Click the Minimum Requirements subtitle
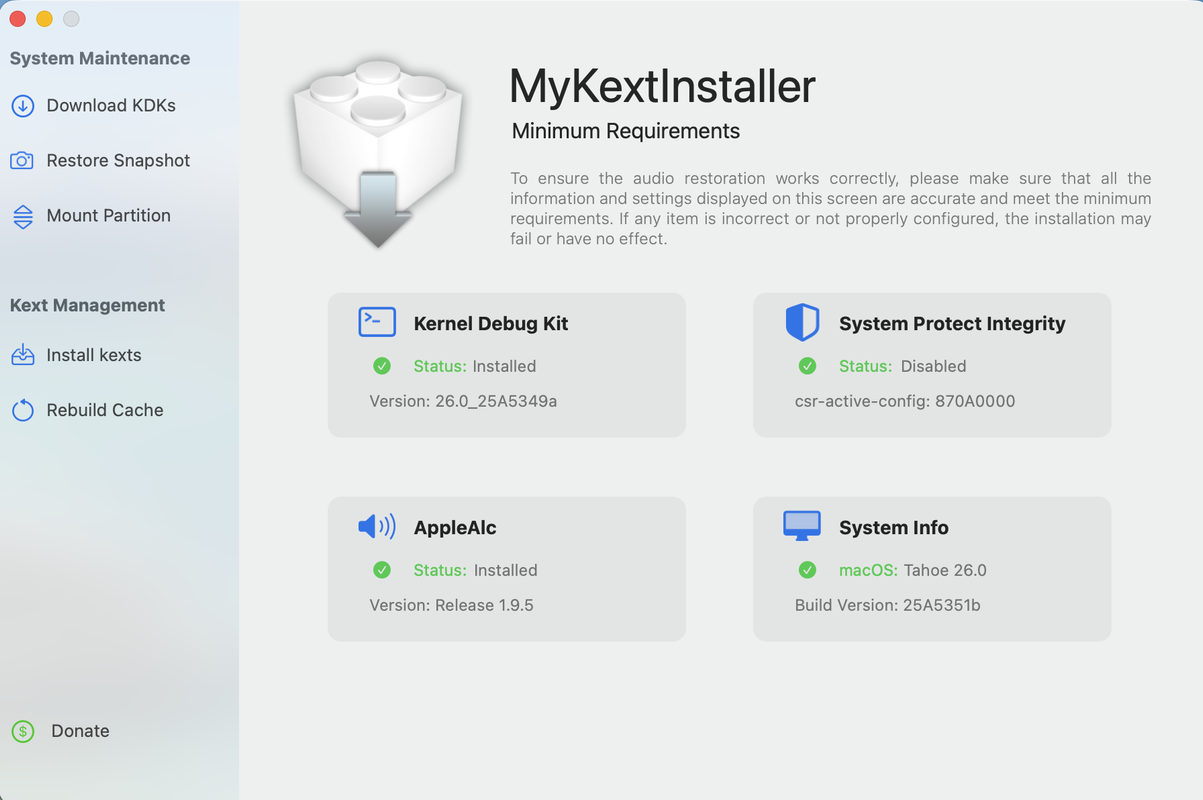 (x=626, y=131)
